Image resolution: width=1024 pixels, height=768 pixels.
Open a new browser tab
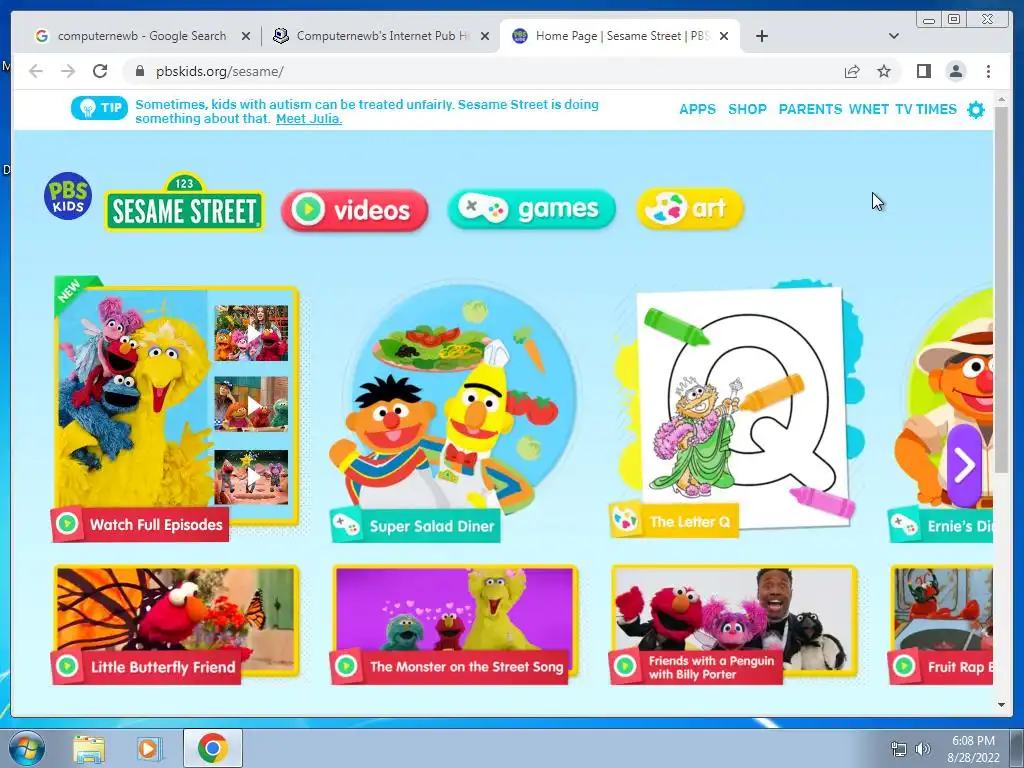tap(761, 36)
